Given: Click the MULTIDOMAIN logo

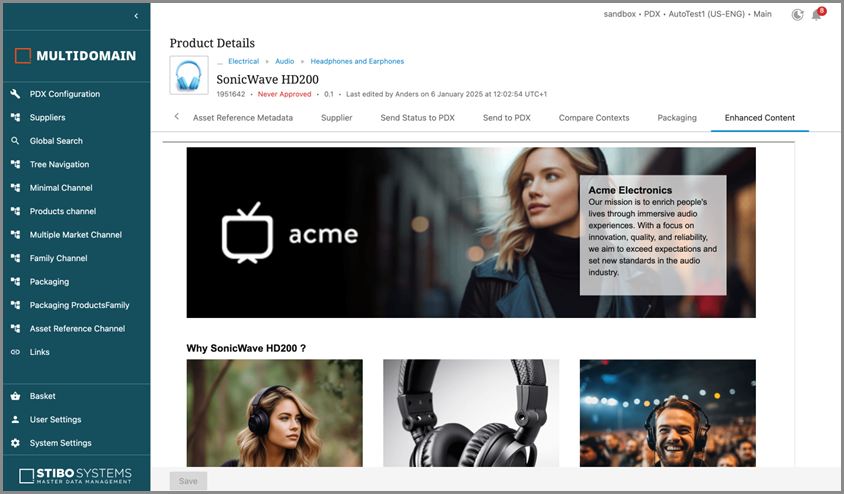Looking at the screenshot, I should pos(75,55).
